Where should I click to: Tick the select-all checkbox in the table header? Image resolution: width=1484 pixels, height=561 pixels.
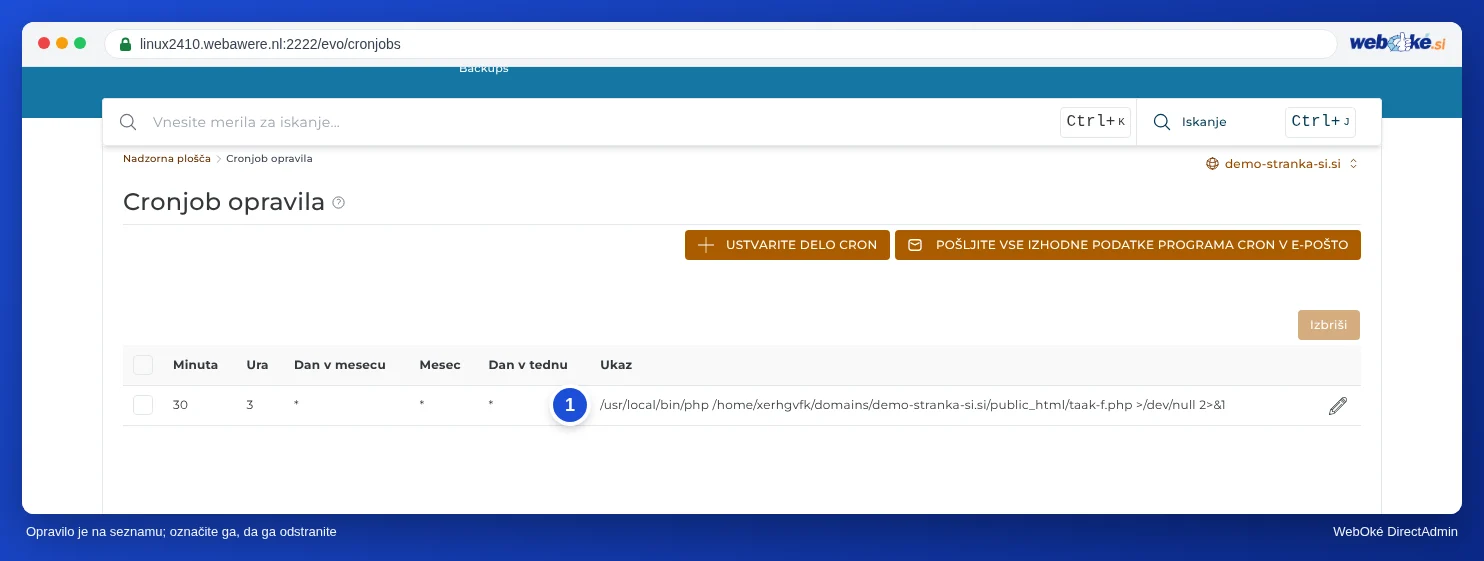143,365
